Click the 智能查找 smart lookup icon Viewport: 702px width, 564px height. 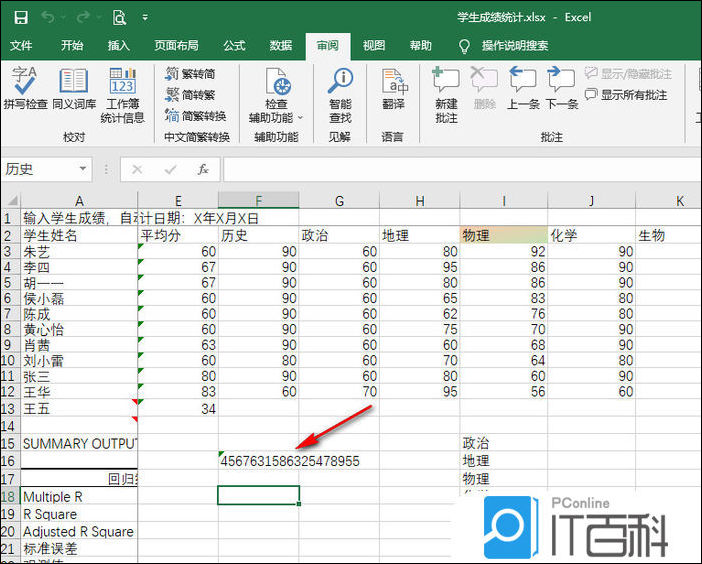click(340, 93)
